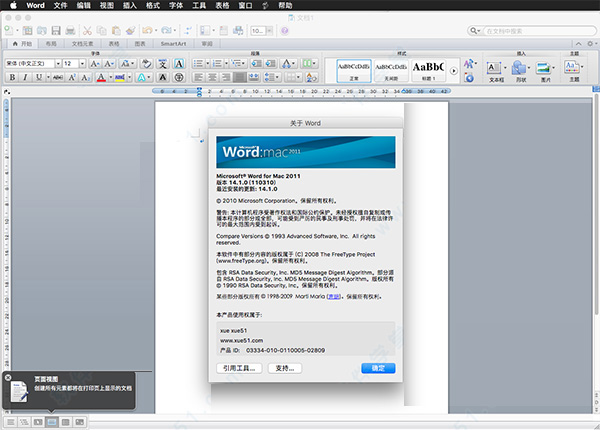Click the Themes Aa icon
600x430 pixels.
tap(571, 67)
